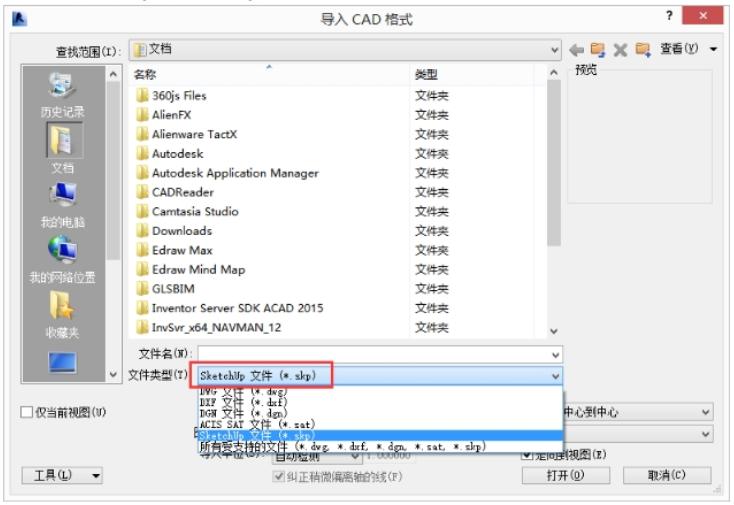734x505 pixels.
Task: Select the Camtasia Studio folder
Action: 187,212
